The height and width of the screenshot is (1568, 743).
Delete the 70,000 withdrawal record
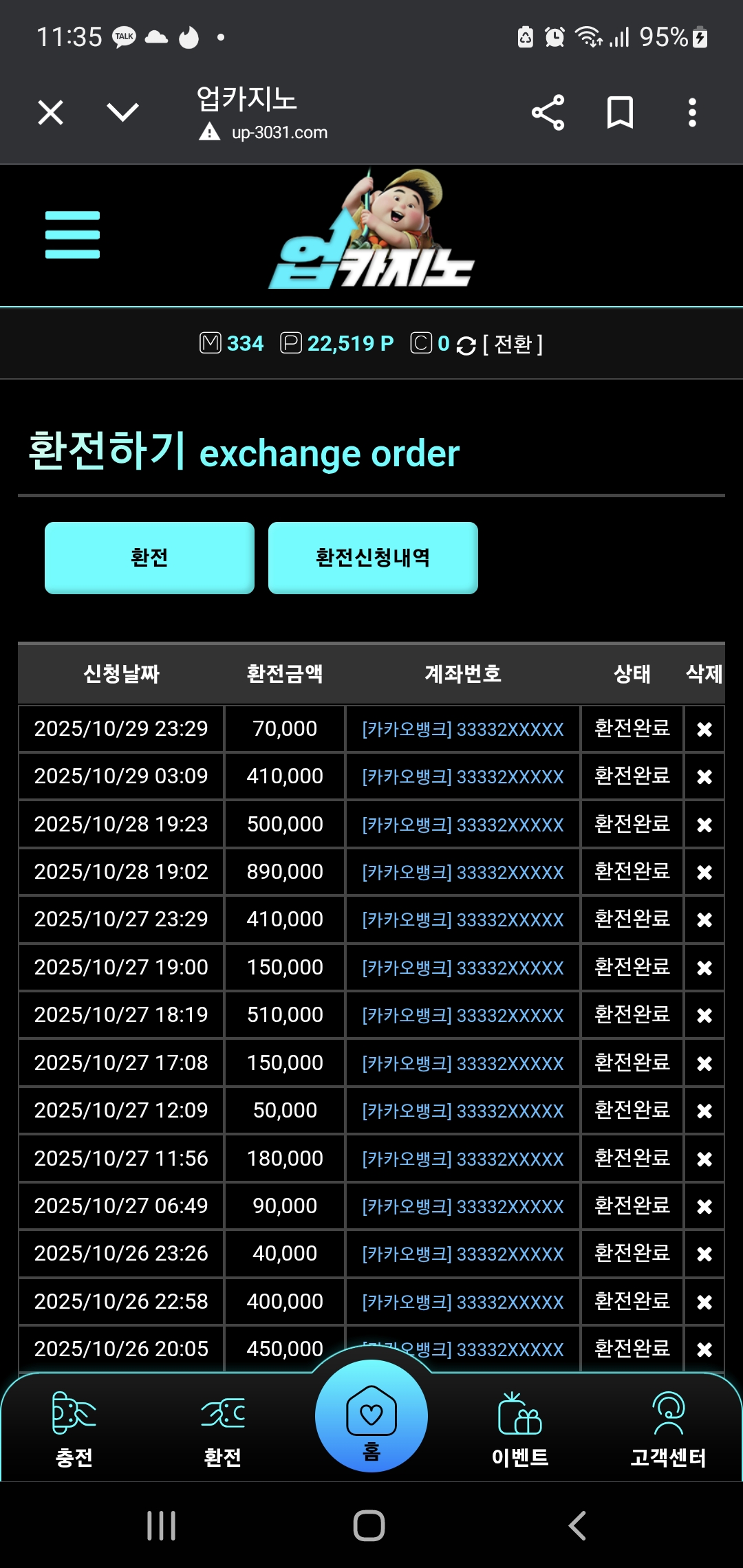pos(704,729)
